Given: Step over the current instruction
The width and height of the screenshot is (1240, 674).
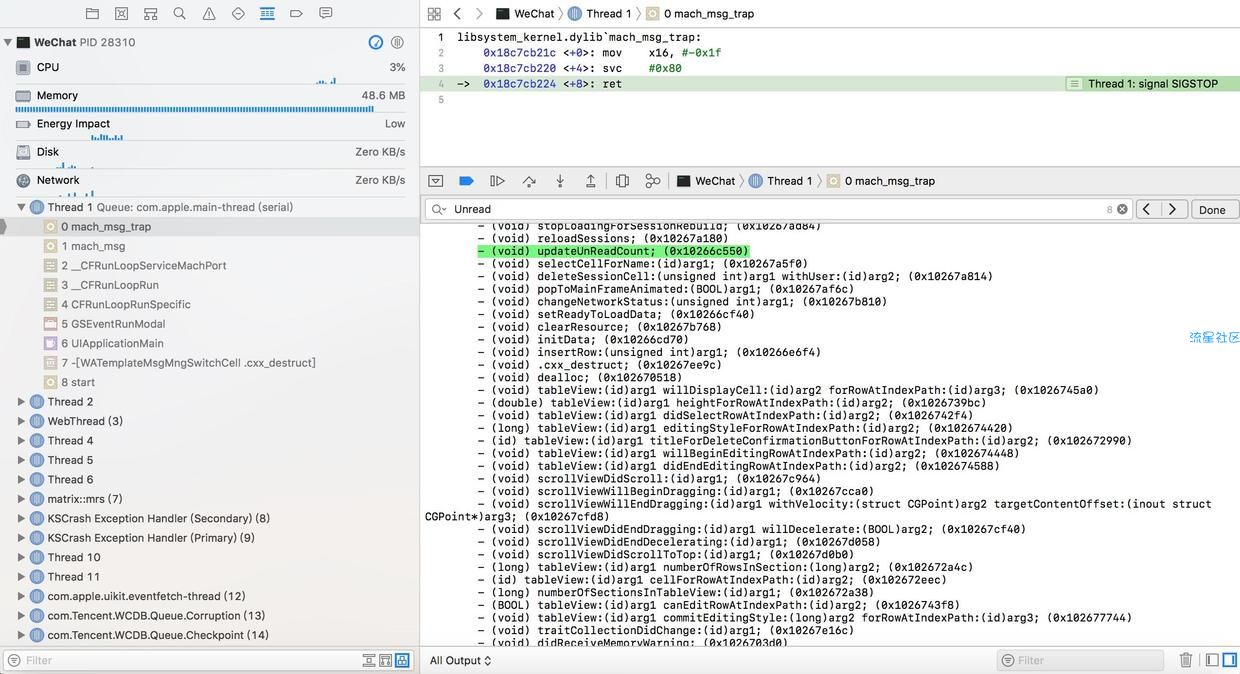Looking at the screenshot, I should pos(529,181).
